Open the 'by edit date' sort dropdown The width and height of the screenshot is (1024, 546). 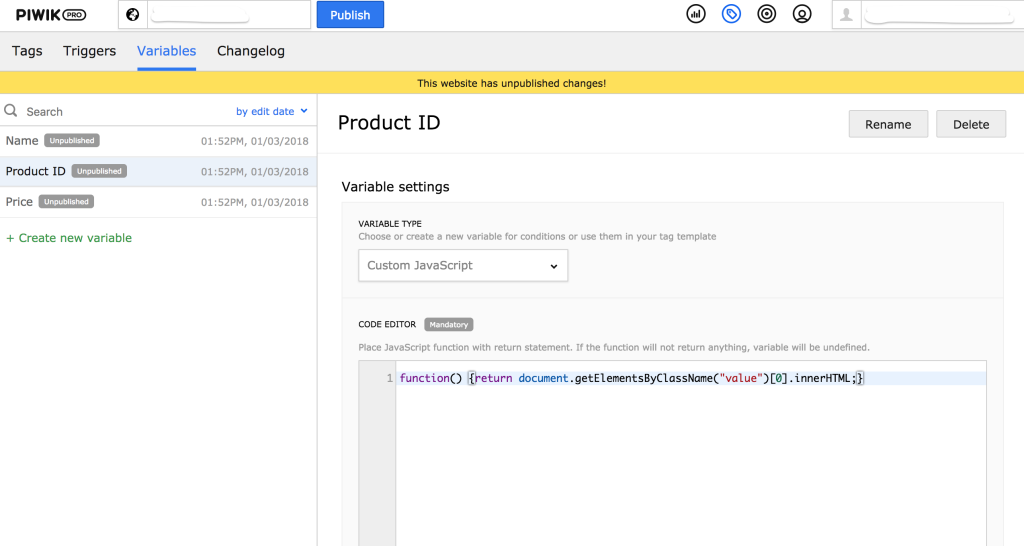[272, 112]
